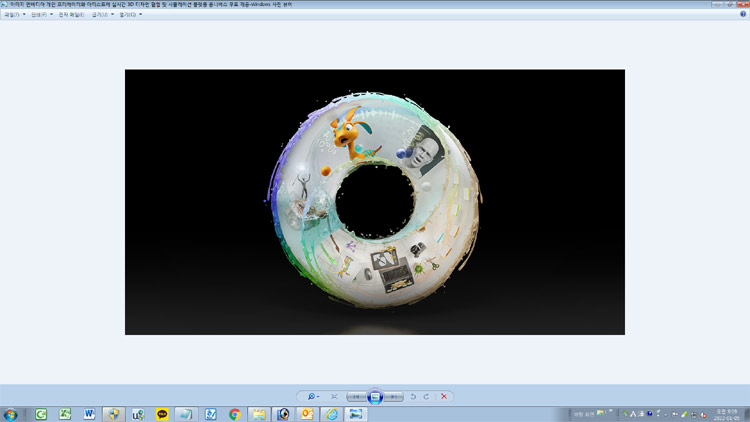Rotate the photo counterclockwise
The height and width of the screenshot is (422, 750).
point(413,396)
